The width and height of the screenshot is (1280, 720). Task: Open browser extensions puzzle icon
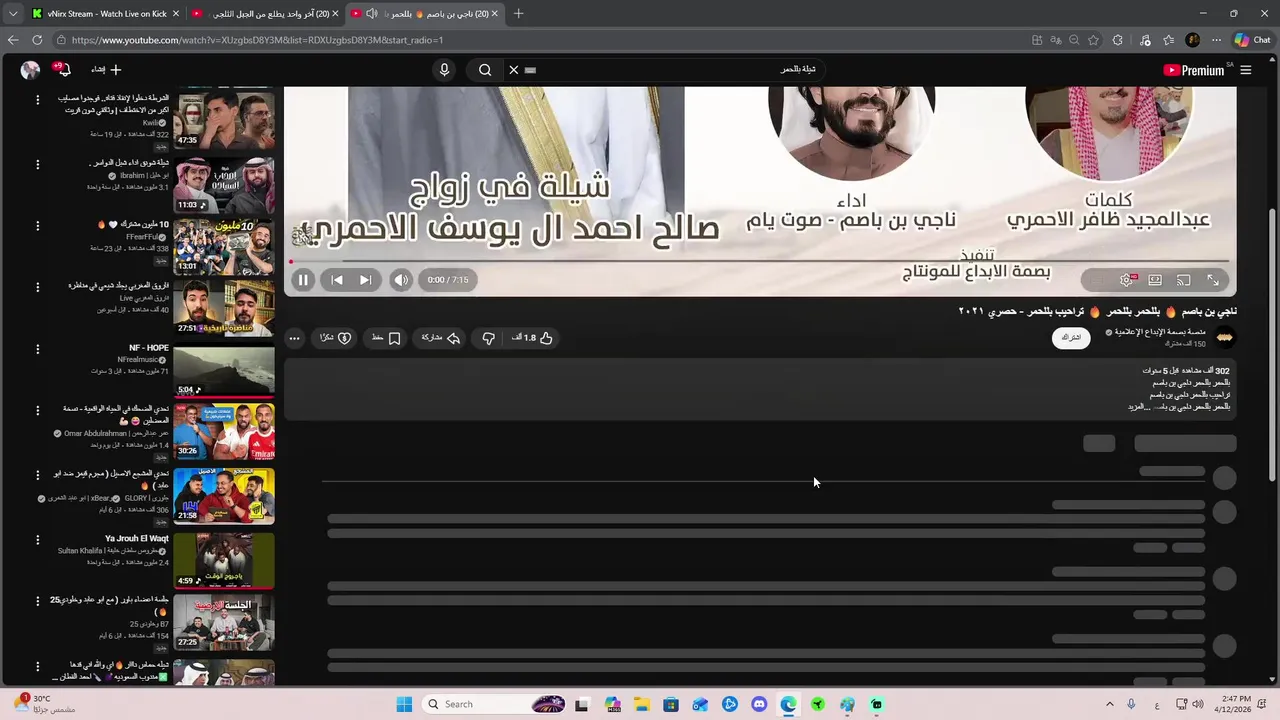click(1118, 40)
